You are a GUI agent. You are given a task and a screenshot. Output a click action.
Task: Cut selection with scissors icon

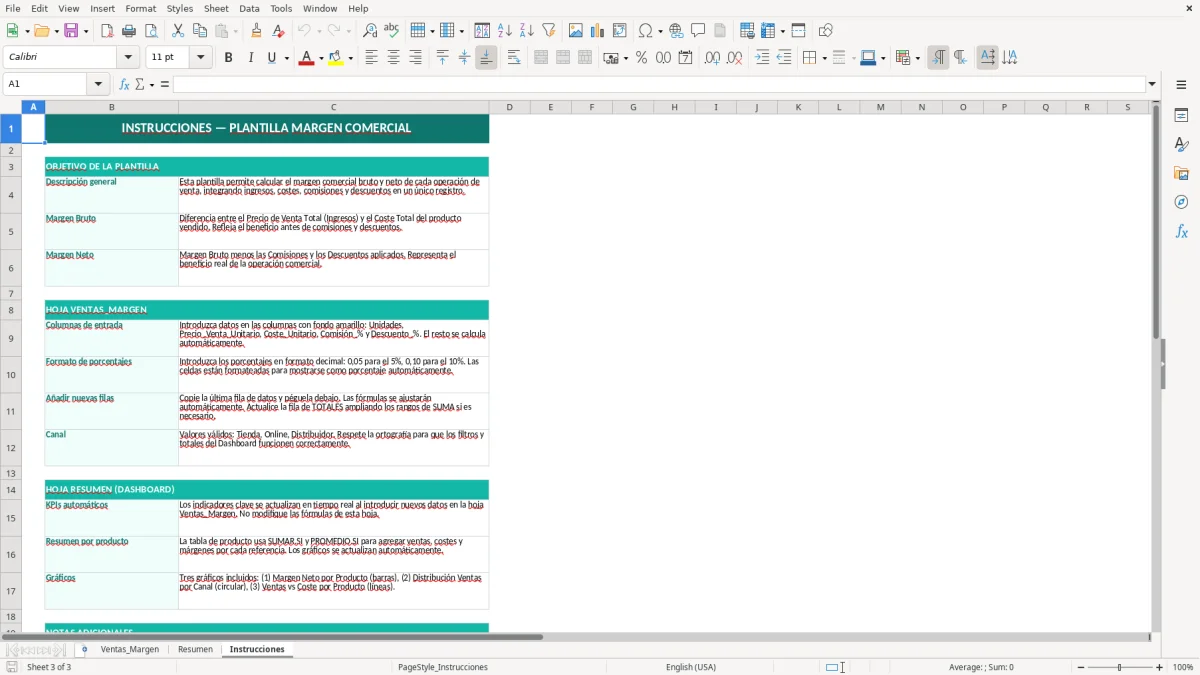coord(178,31)
